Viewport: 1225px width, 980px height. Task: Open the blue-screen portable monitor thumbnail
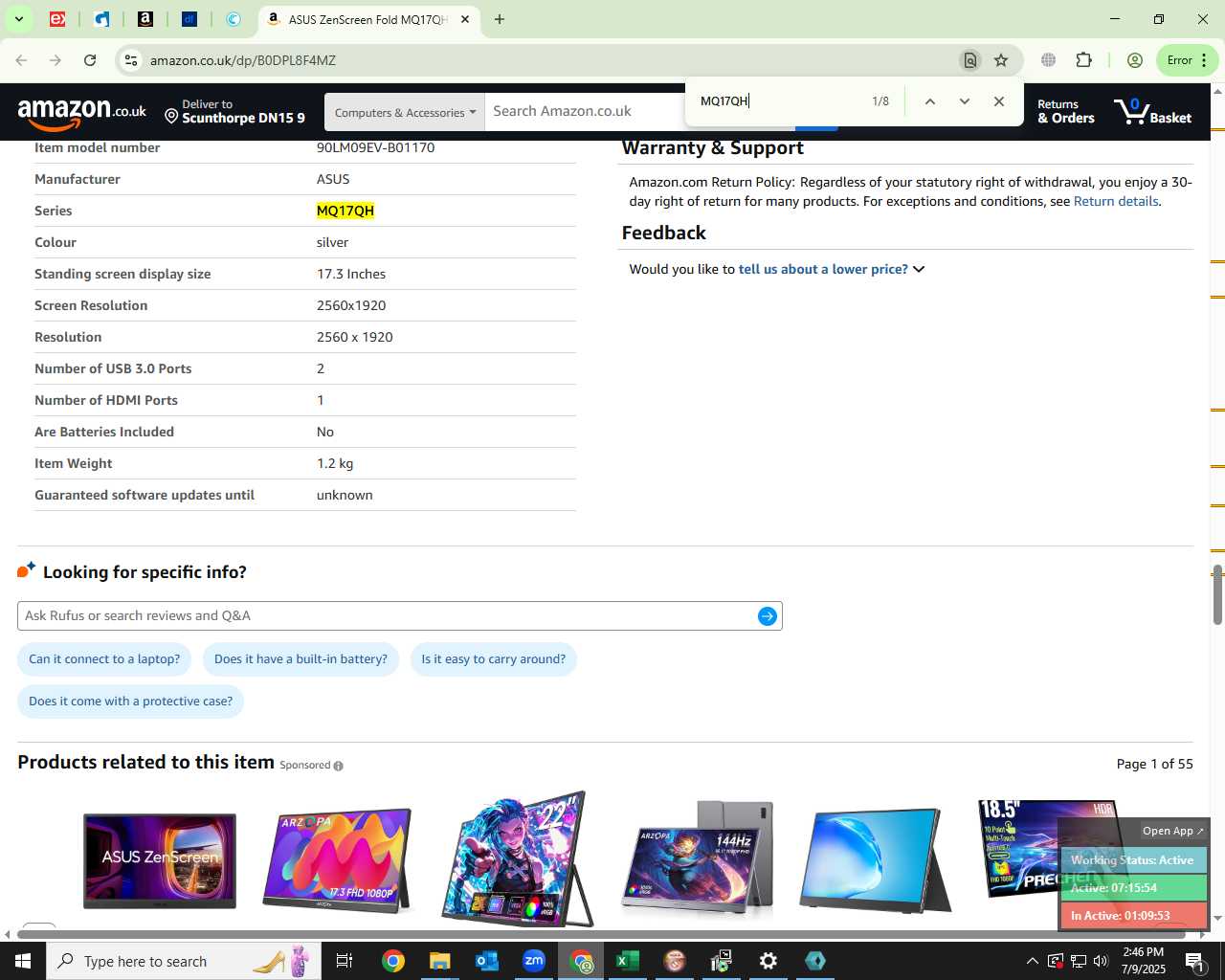875,860
